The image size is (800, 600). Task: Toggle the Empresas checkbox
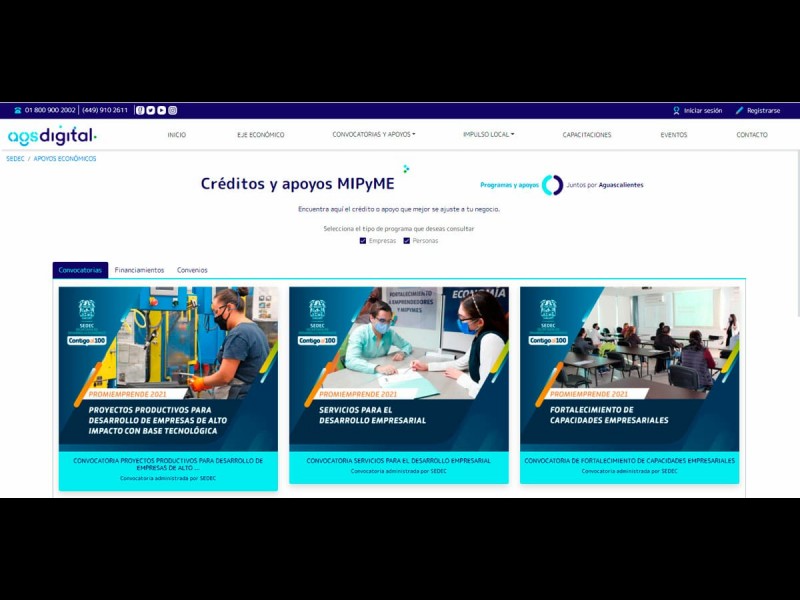click(x=362, y=241)
